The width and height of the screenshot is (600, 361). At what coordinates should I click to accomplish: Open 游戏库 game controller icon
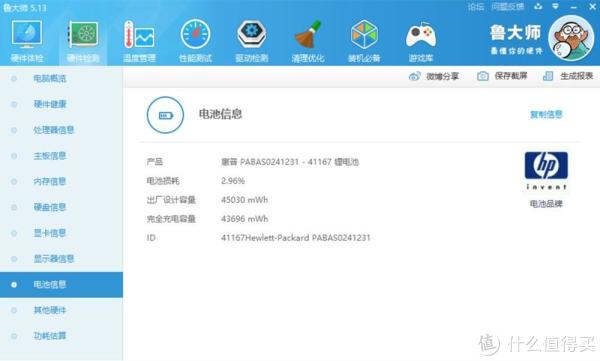tap(421, 35)
